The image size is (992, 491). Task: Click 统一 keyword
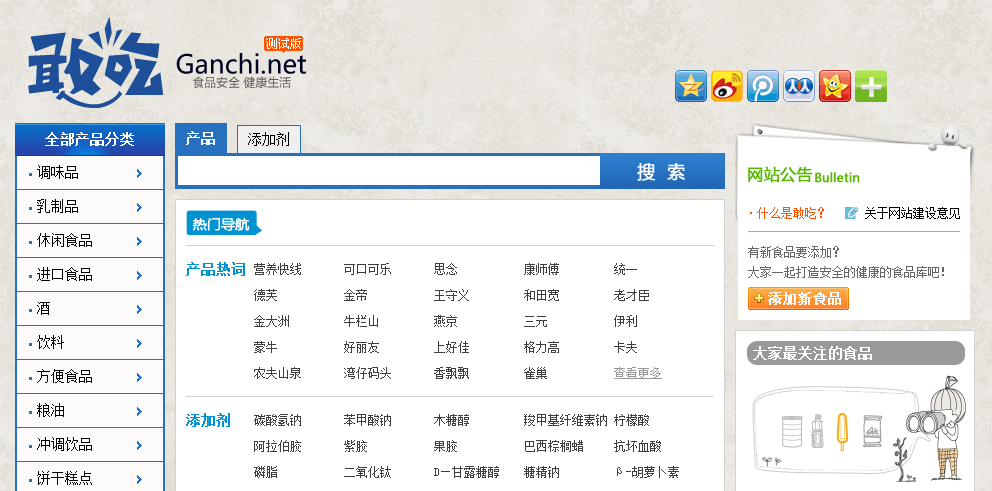[626, 270]
